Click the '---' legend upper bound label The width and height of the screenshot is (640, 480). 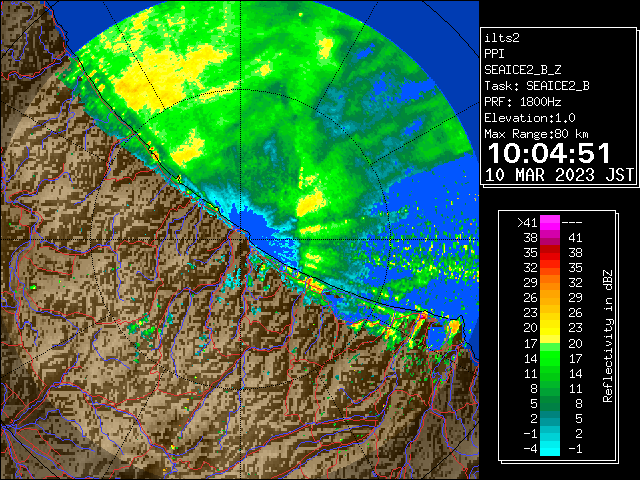572,223
